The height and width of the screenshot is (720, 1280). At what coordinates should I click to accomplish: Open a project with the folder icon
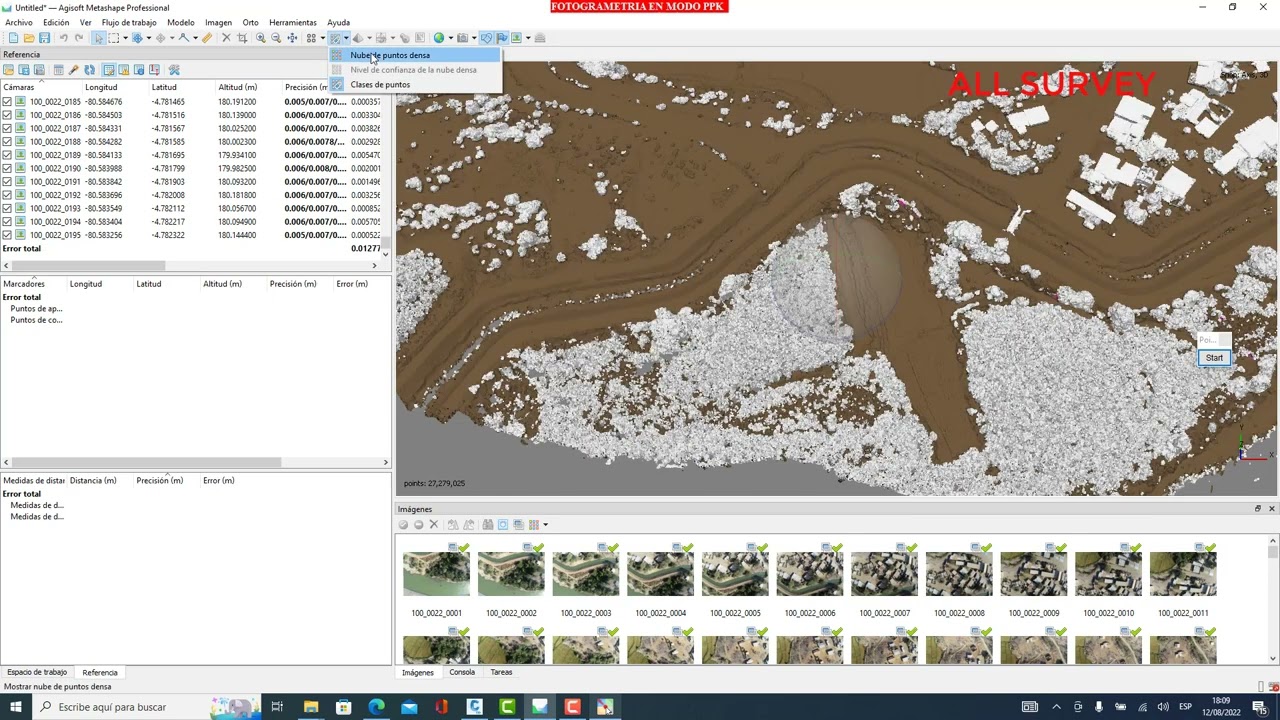click(28, 38)
